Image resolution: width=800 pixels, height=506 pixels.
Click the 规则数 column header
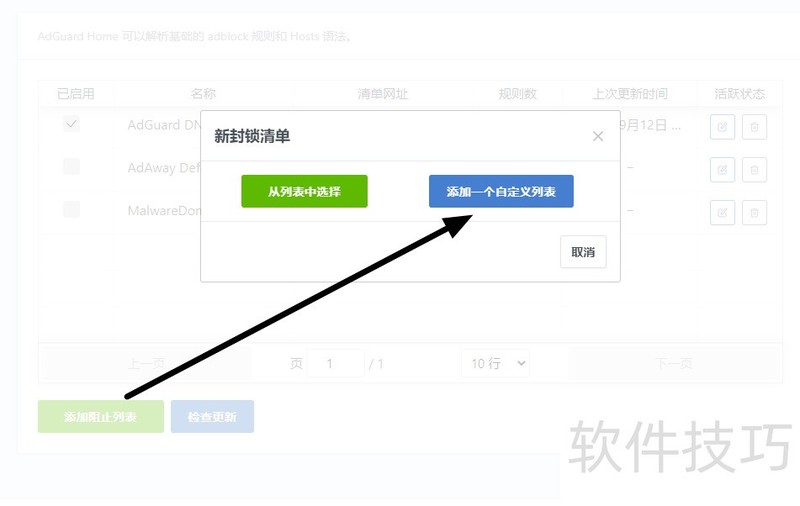click(x=517, y=94)
